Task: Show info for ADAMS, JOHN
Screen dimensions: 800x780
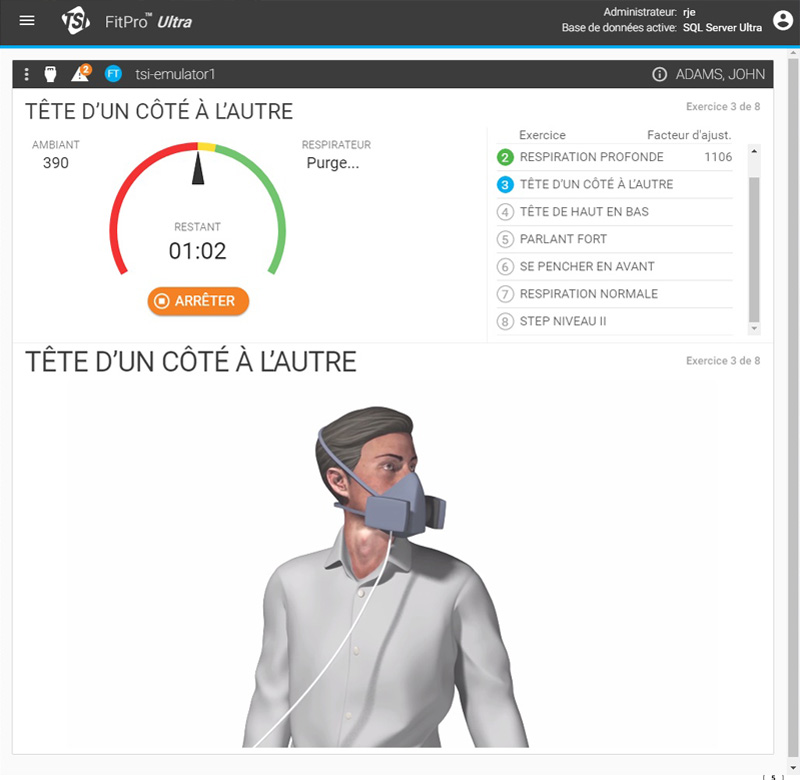Action: point(659,74)
